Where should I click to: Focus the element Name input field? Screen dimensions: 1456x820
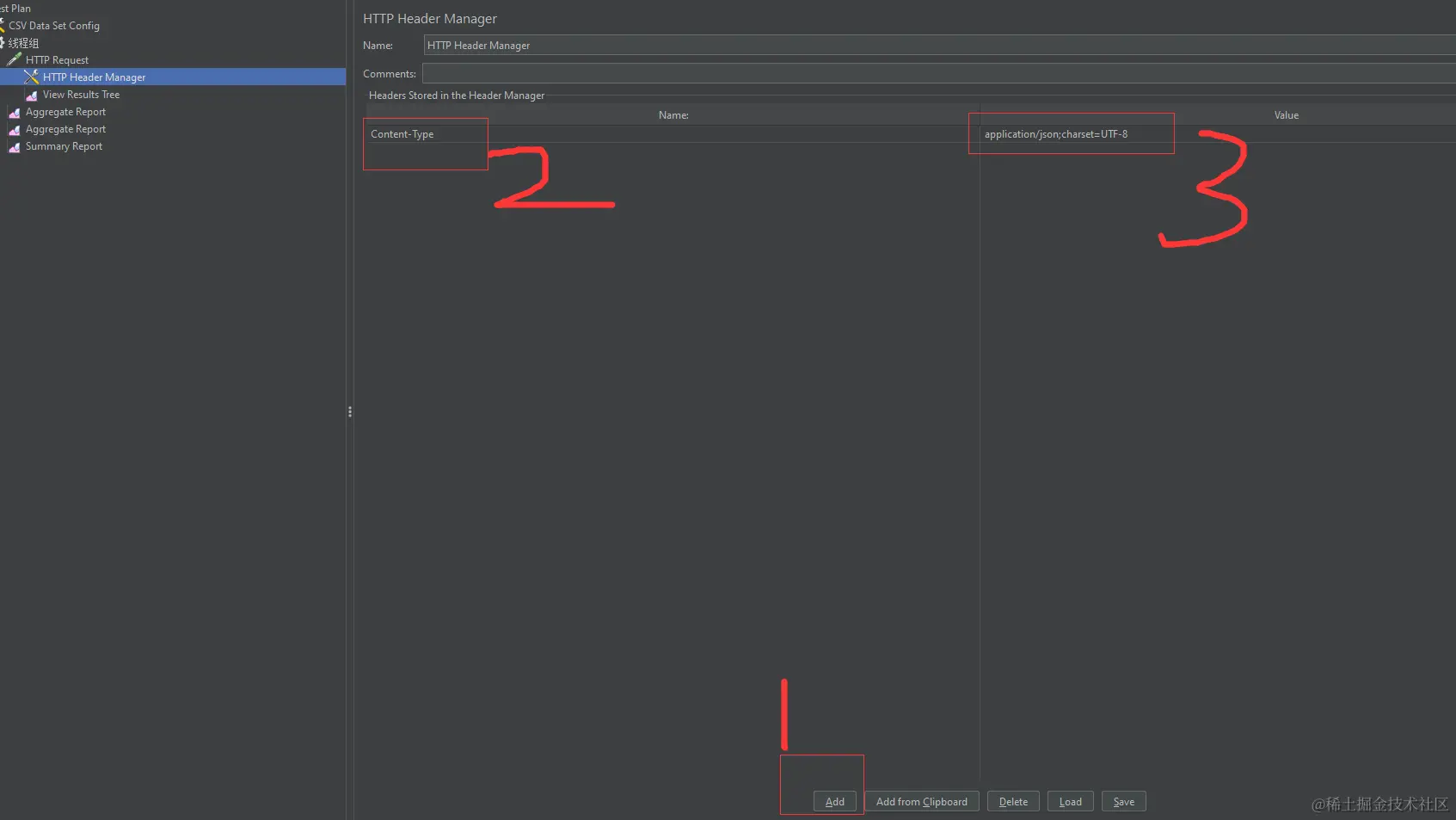click(x=939, y=46)
